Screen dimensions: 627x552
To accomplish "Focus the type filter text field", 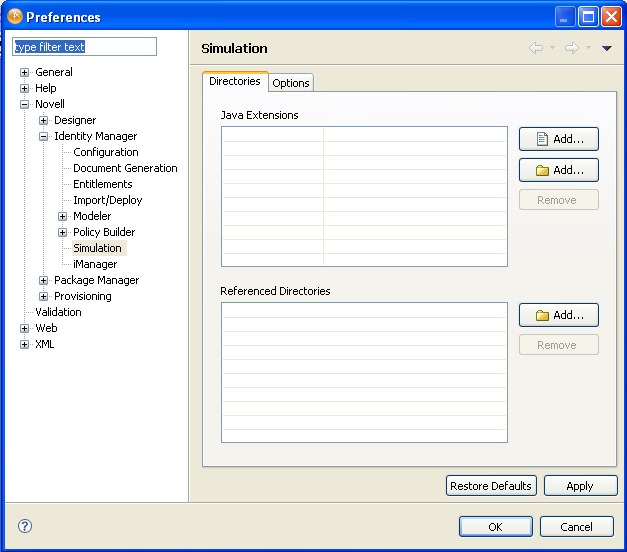I will click(x=84, y=47).
